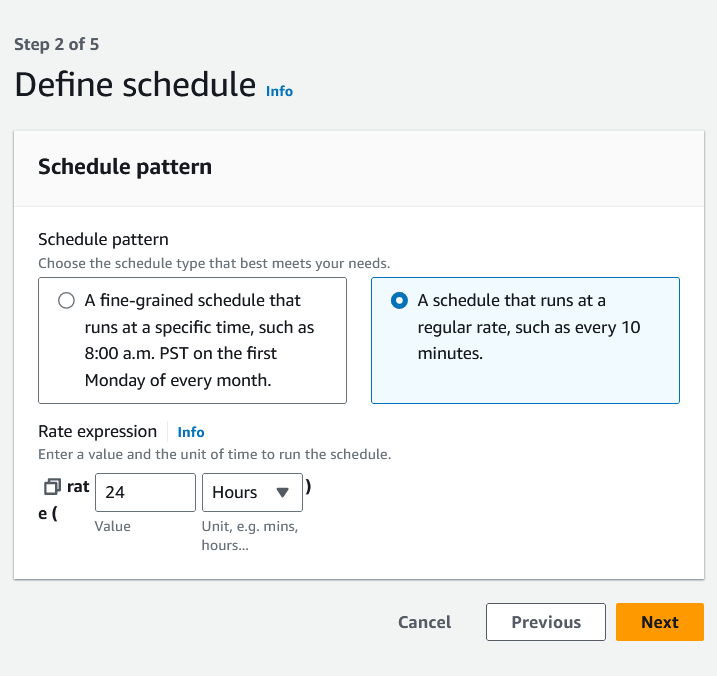Viewport: 717px width, 676px height.
Task: Click the Unit hint text below Hours
Action: tap(250, 536)
